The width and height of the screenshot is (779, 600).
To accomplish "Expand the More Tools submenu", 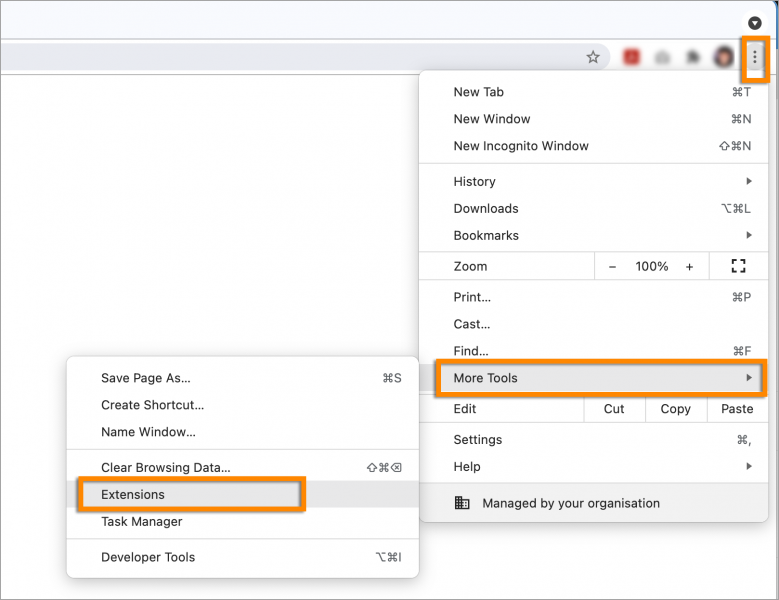I will (594, 378).
